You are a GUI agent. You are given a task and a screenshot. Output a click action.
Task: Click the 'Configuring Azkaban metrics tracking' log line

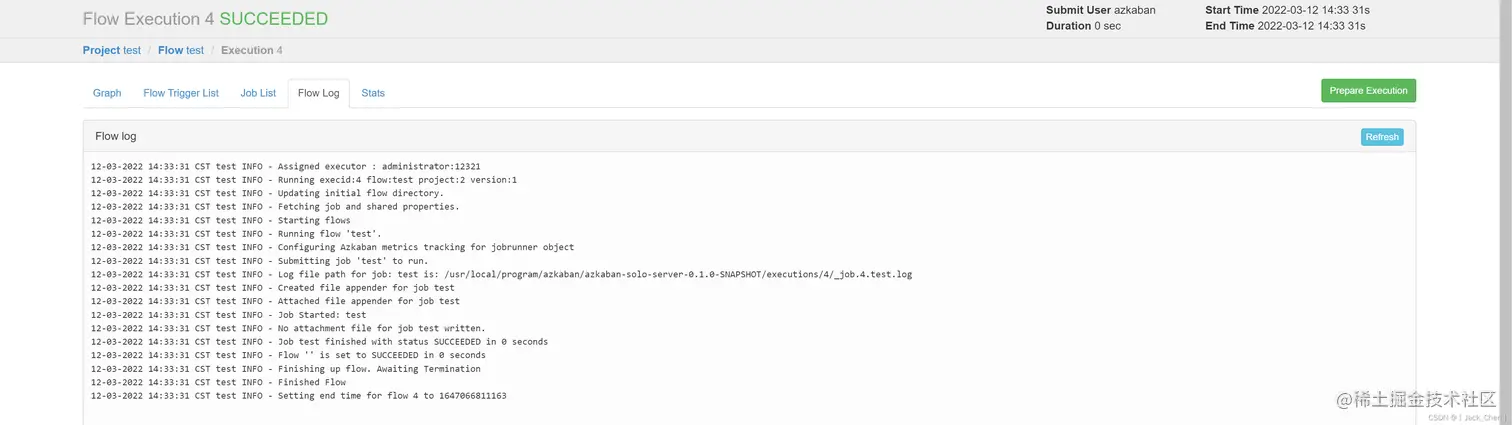(333, 247)
